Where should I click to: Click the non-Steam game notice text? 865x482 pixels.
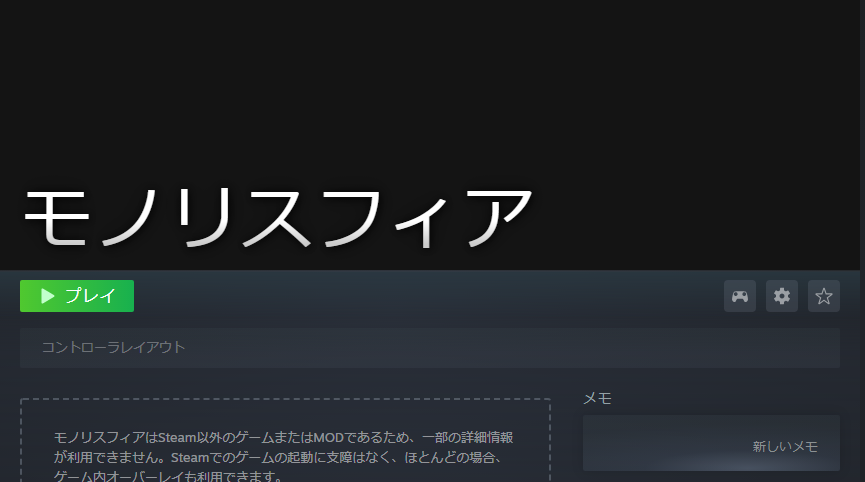tap(284, 457)
